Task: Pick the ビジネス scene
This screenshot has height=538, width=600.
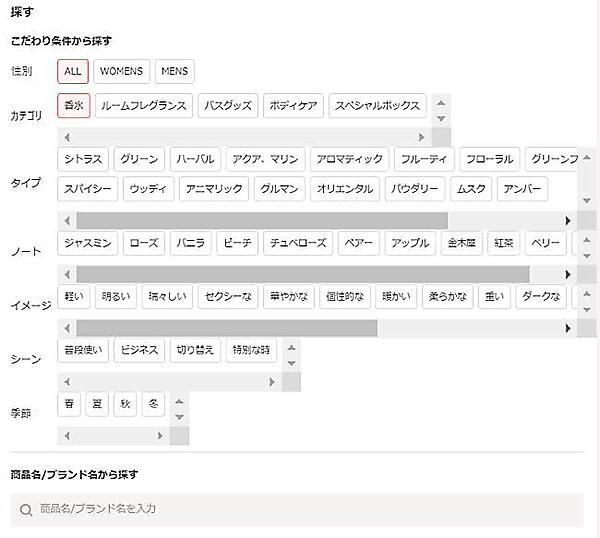Action: tap(139, 350)
